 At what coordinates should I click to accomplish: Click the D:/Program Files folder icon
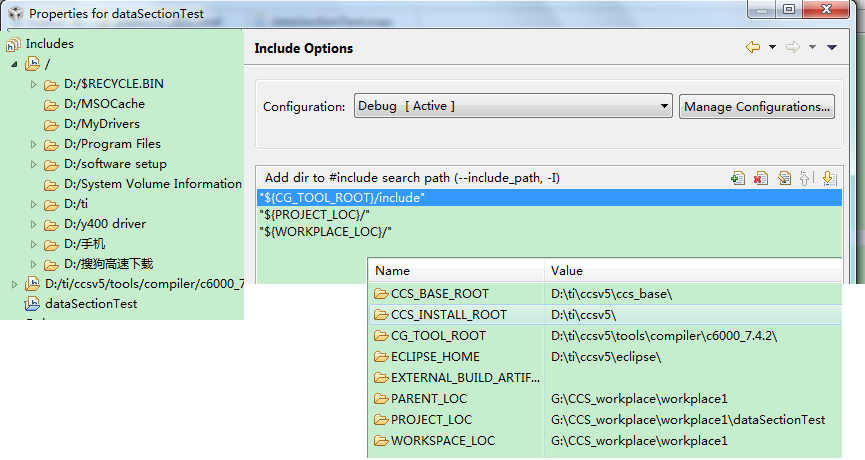pyautogui.click(x=51, y=145)
